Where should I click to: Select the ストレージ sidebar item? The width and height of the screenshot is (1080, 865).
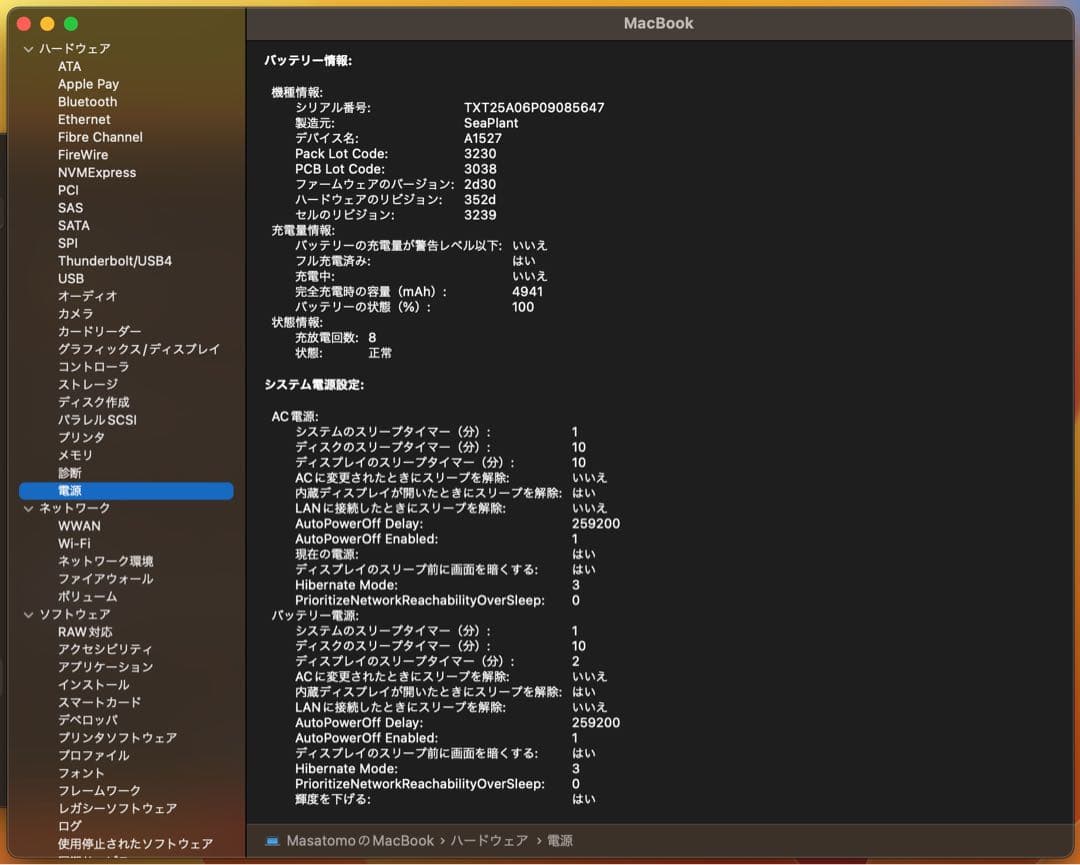(x=88, y=384)
